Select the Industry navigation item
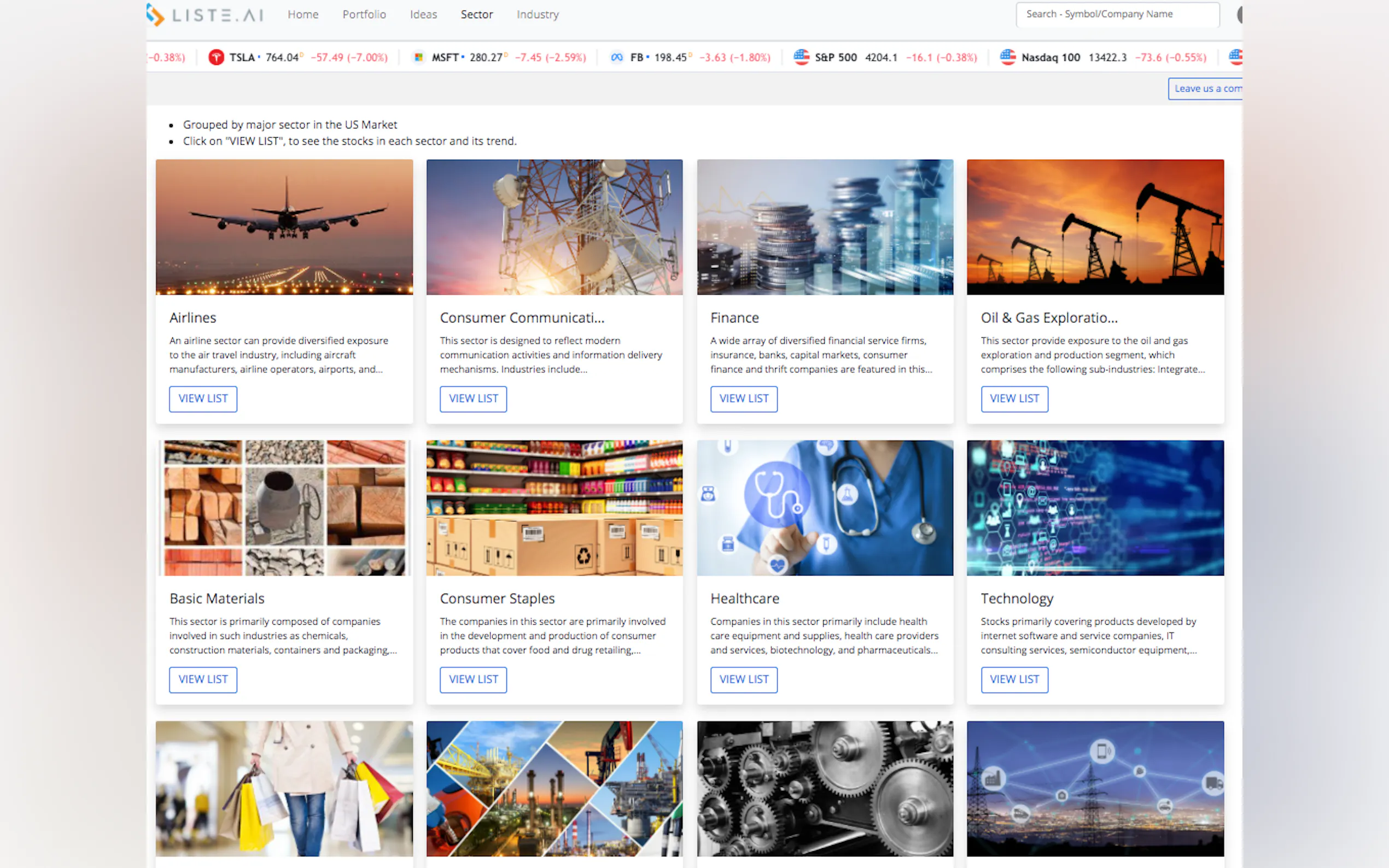The width and height of the screenshot is (1389, 868). 537,14
